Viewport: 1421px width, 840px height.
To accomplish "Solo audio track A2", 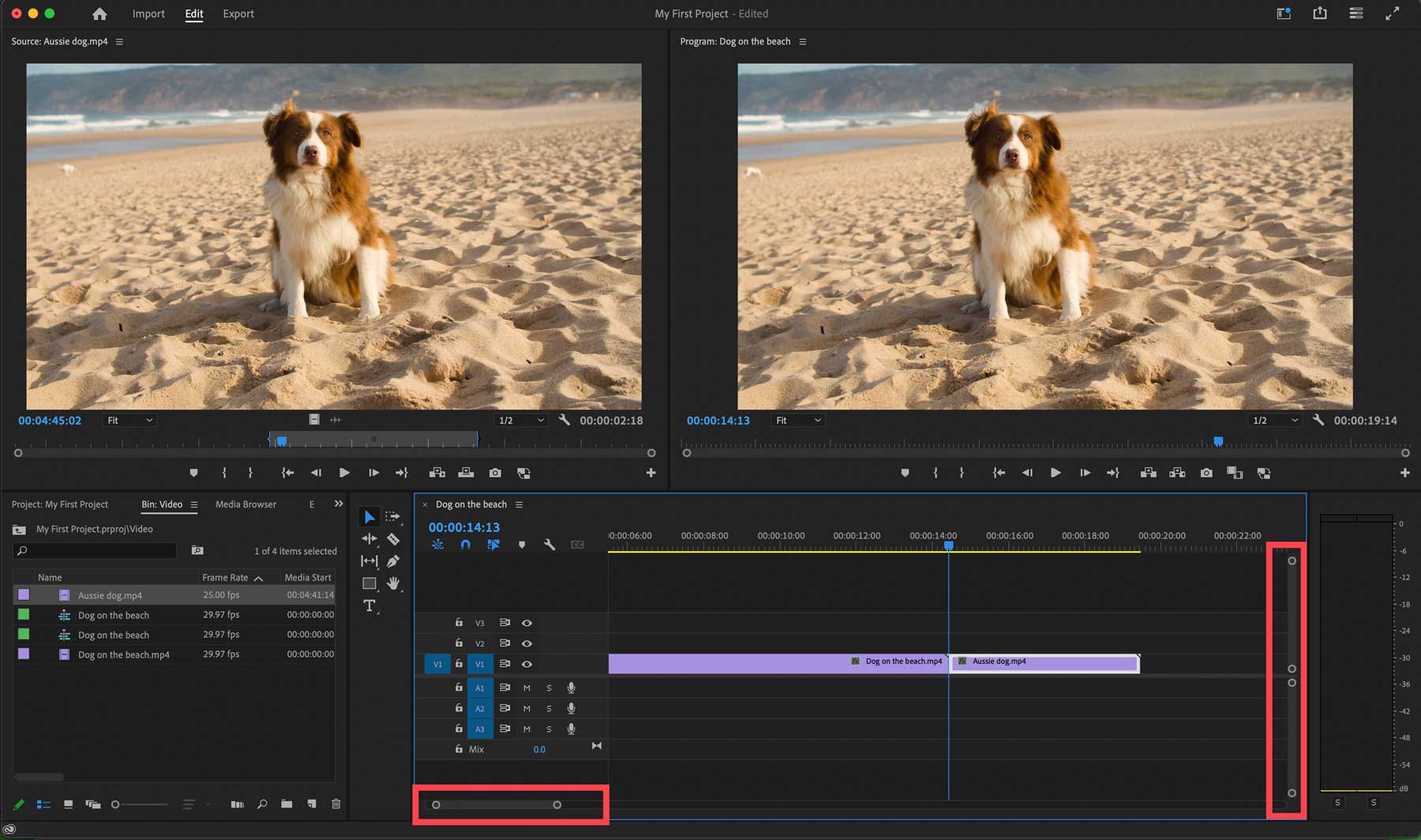I will (549, 708).
